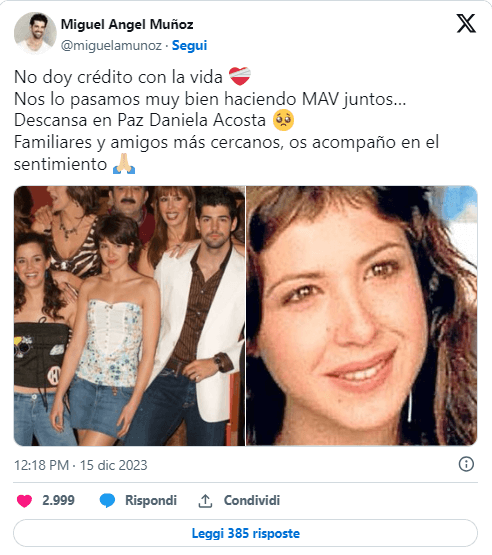
Task: Click the pleading face emoji
Action: pos(284,120)
